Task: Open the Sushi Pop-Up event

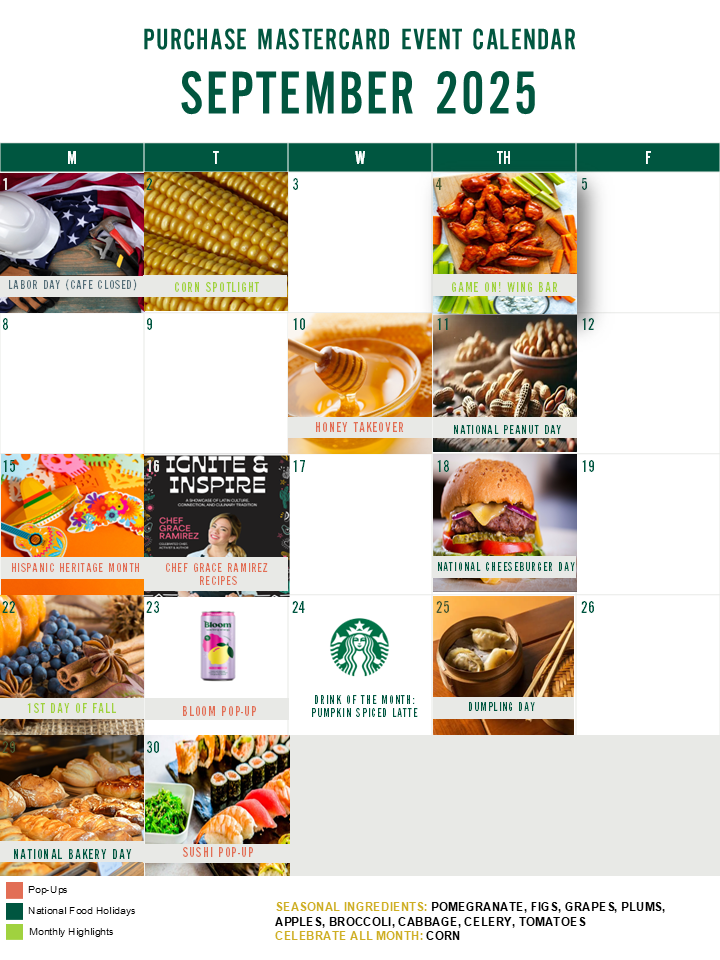Action: pyautogui.click(x=217, y=805)
